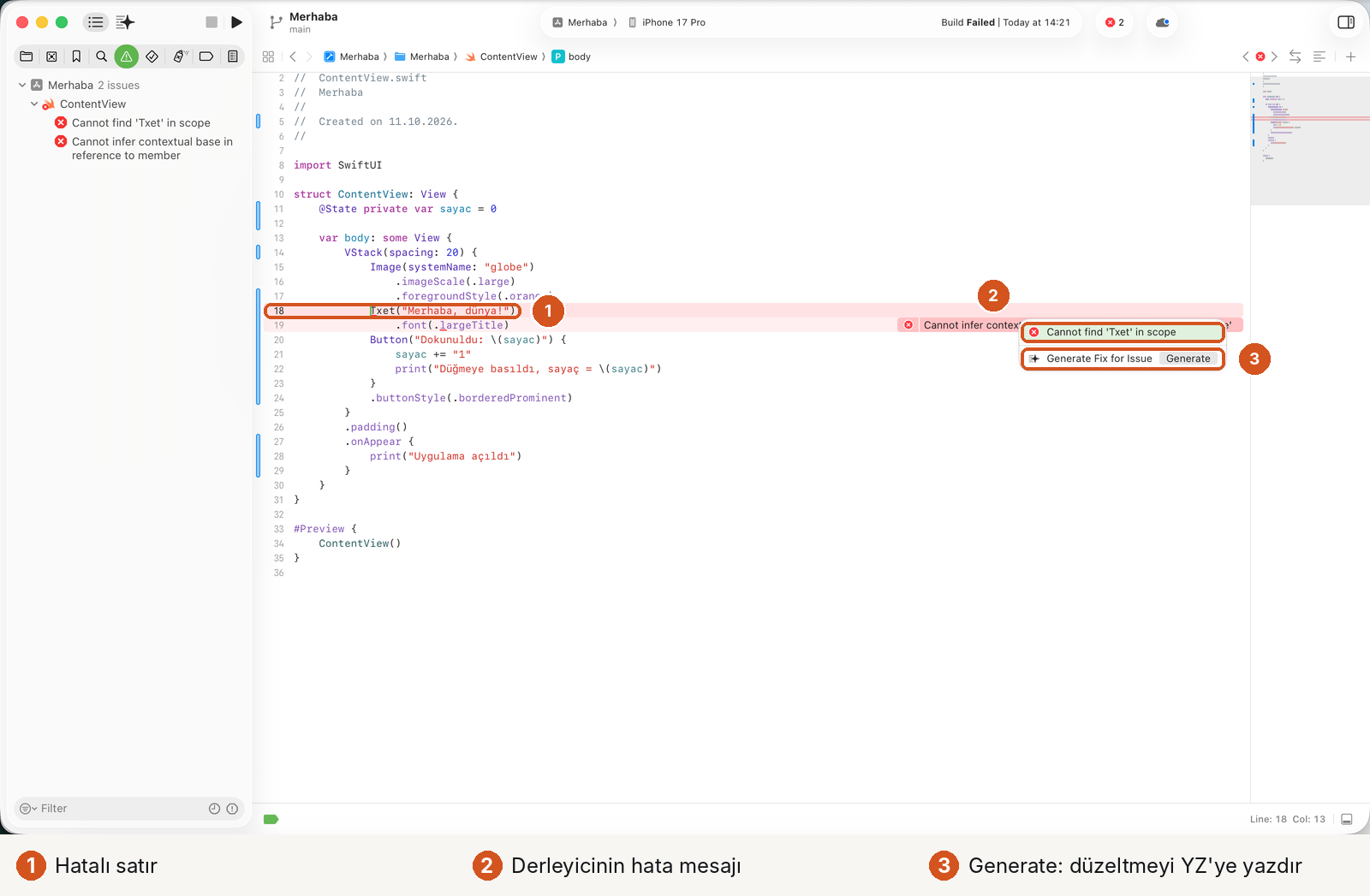The height and width of the screenshot is (896, 1370).
Task: Open the editor options lines icon
Action: 1319,56
